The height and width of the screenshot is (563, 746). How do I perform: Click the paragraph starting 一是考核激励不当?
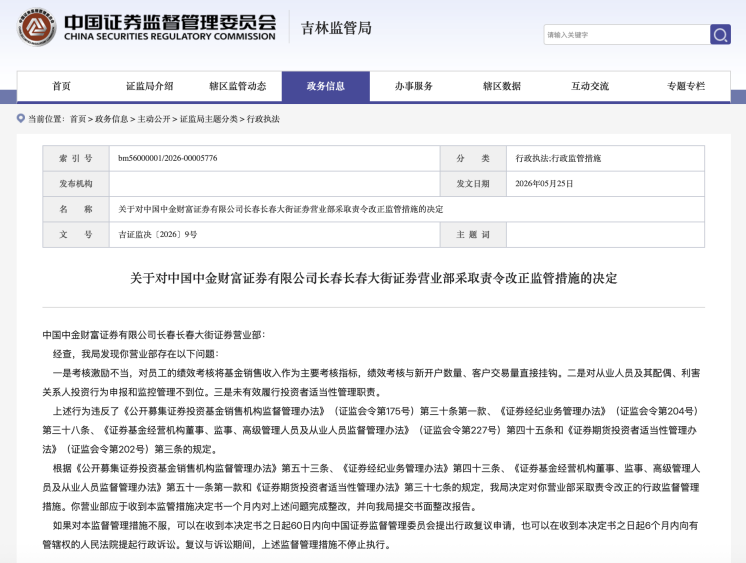pos(371,383)
